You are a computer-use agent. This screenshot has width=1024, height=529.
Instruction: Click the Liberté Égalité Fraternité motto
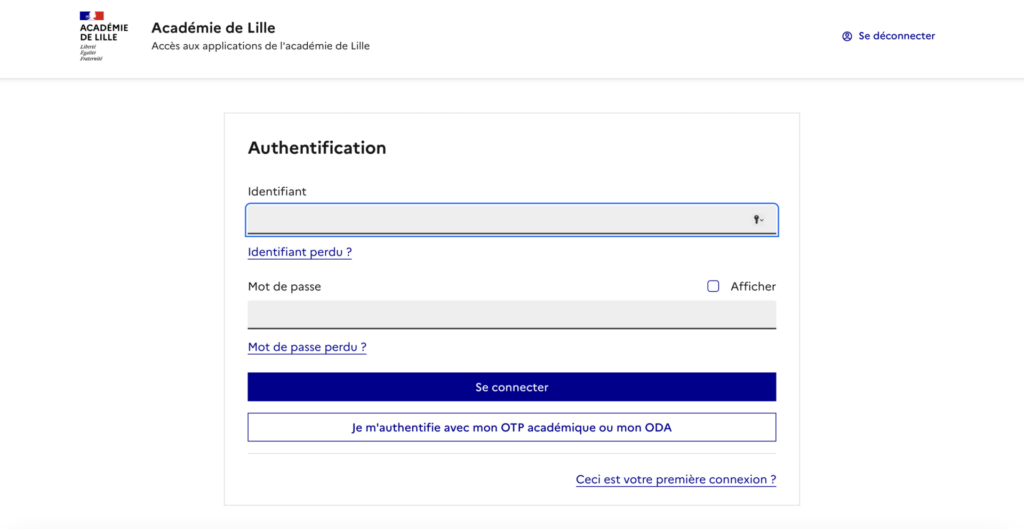[x=90, y=53]
